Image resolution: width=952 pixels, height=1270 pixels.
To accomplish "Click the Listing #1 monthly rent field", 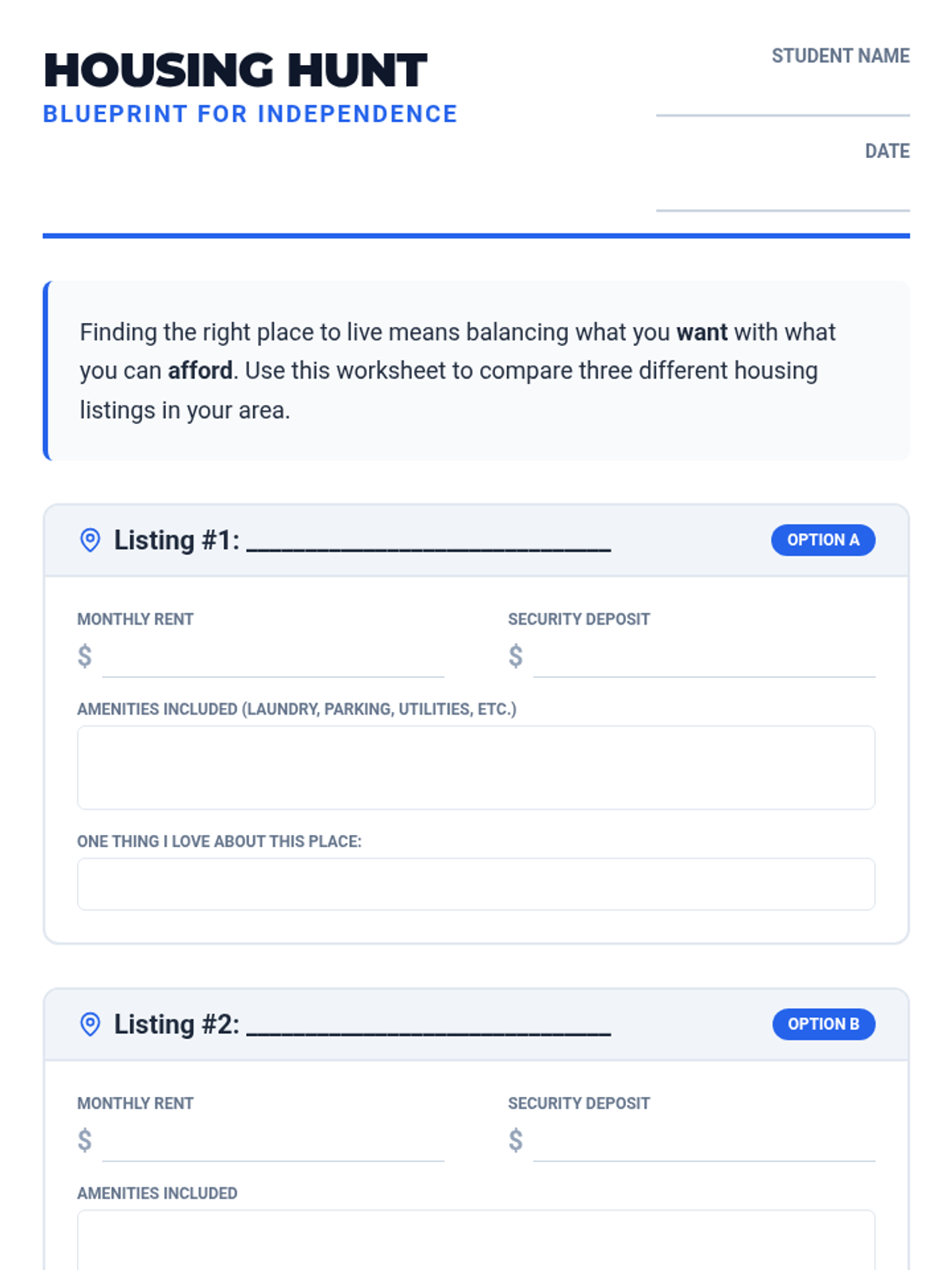I will 273,659.
